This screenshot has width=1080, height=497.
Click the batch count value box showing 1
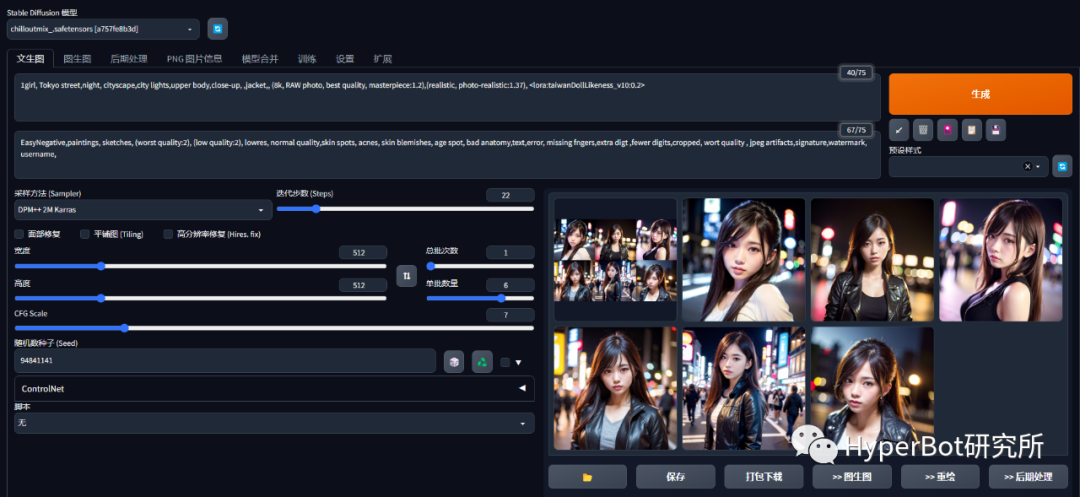(x=510, y=253)
